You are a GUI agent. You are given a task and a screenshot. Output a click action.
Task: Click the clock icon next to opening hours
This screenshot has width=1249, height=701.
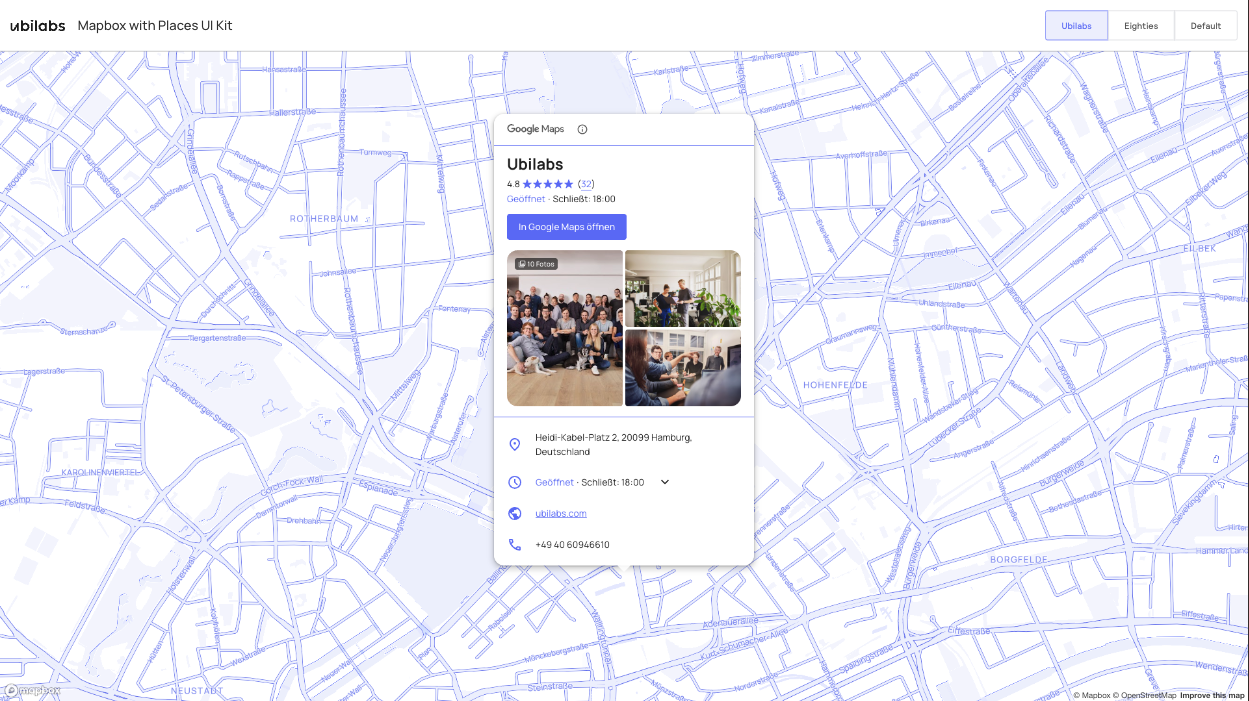[515, 482]
